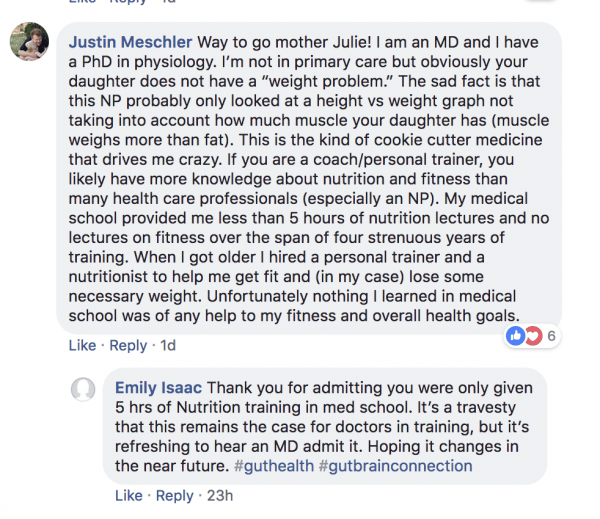
Task: Click Justin Meschler's comment text bubble
Action: pos(309,178)
